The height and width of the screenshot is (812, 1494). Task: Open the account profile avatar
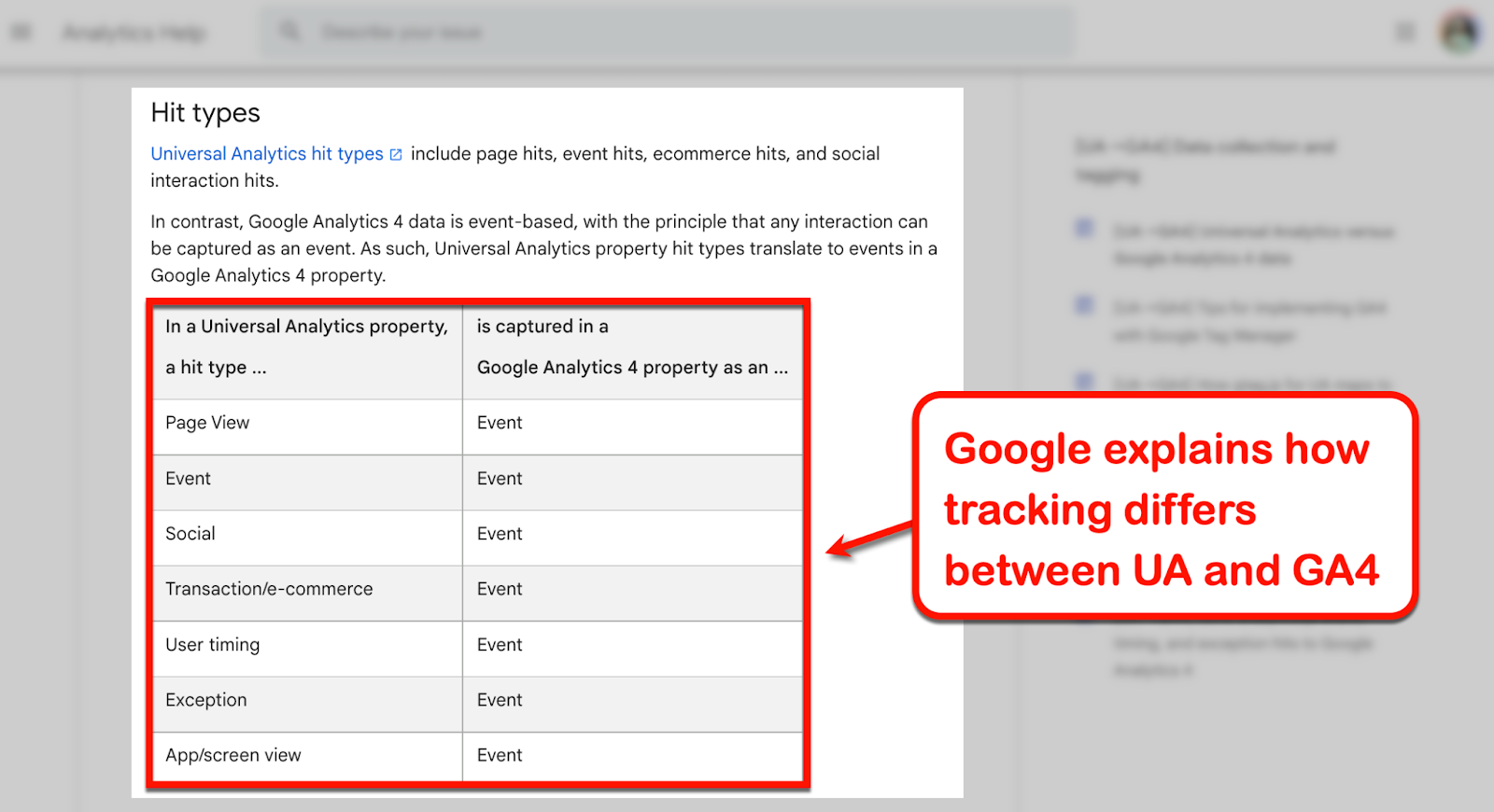tap(1459, 33)
